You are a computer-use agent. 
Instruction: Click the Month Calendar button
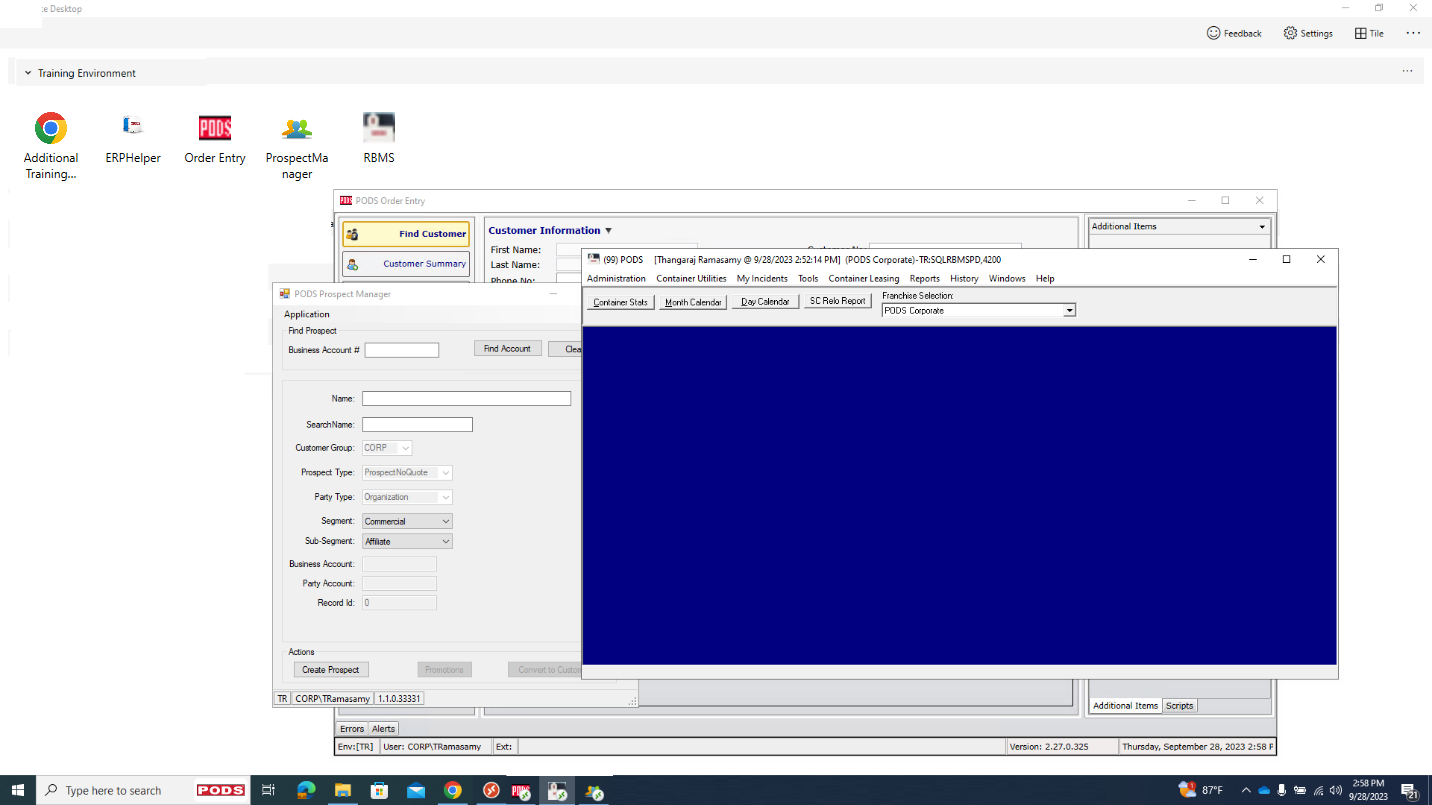pyautogui.click(x=693, y=301)
